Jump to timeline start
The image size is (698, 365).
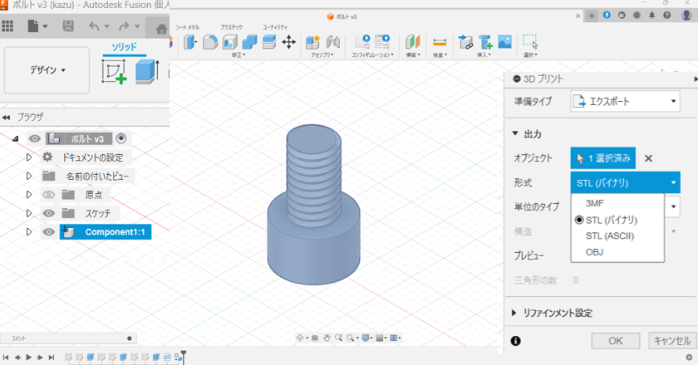coord(6,357)
